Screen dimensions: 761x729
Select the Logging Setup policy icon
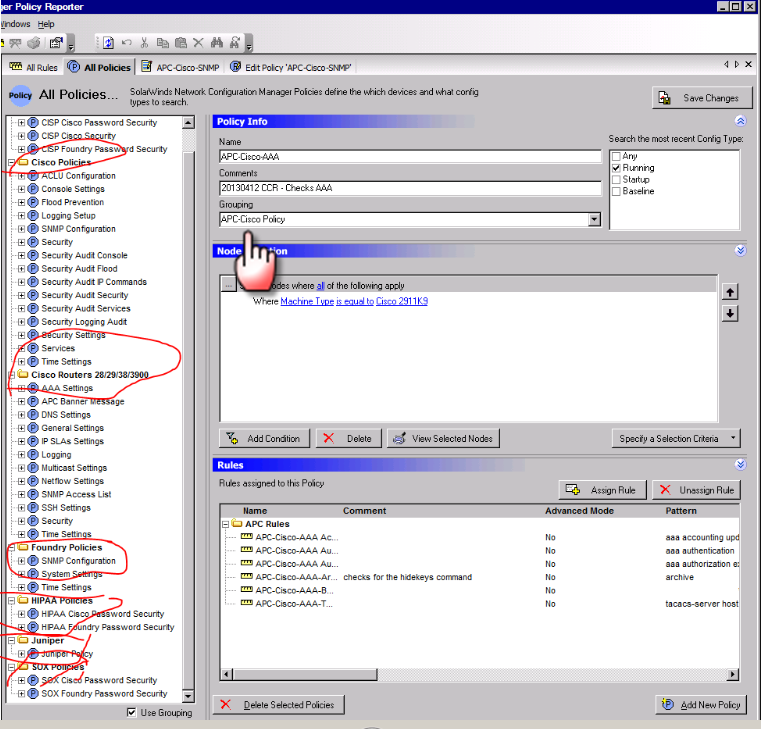(x=33, y=215)
